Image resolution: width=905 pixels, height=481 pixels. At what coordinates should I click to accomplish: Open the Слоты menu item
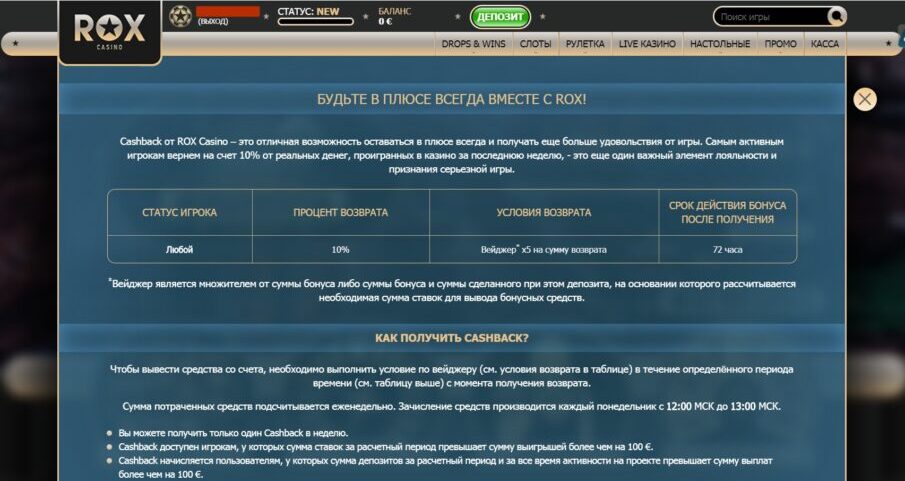pyautogui.click(x=535, y=44)
